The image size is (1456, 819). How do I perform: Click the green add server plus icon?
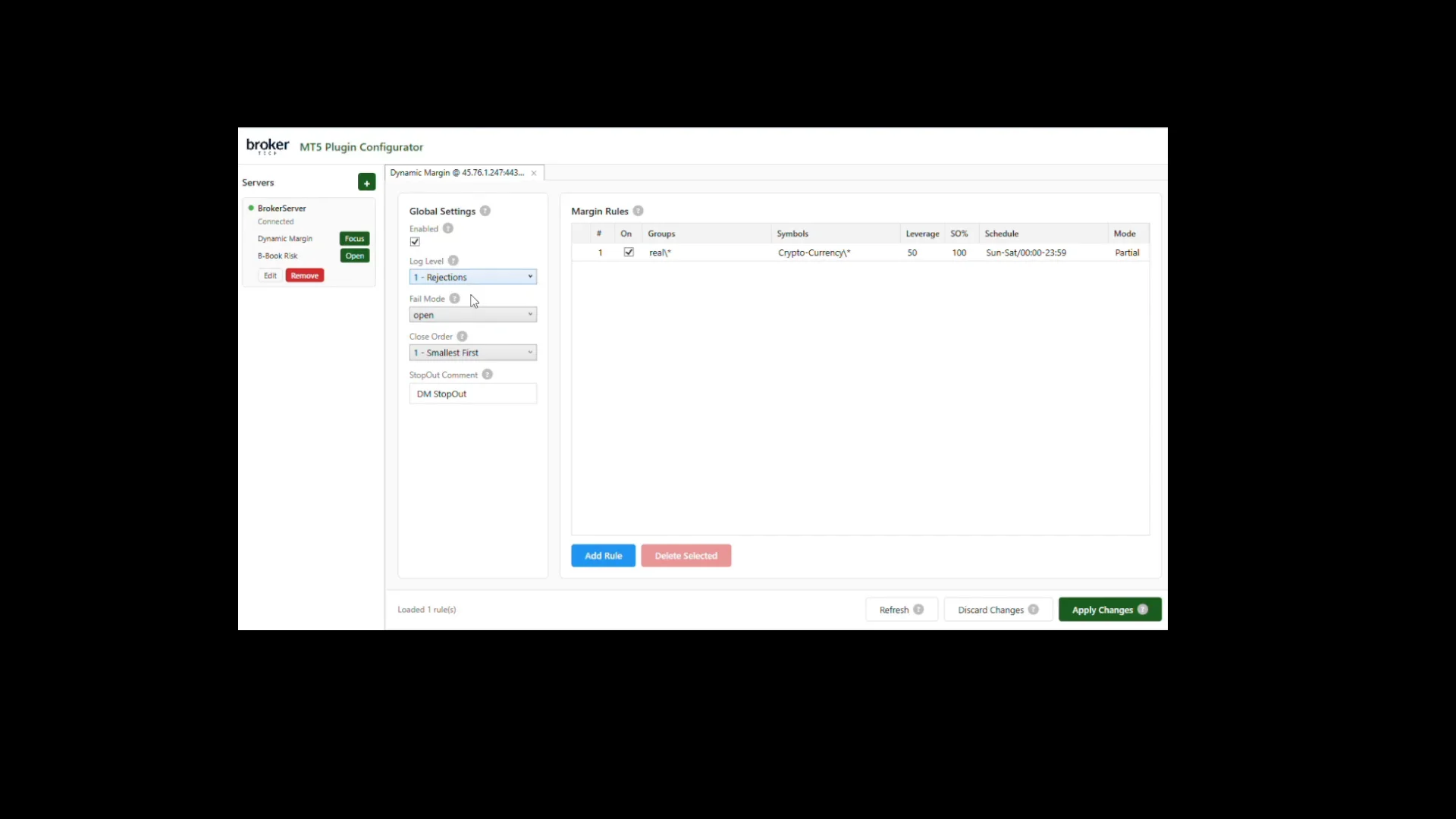366,183
